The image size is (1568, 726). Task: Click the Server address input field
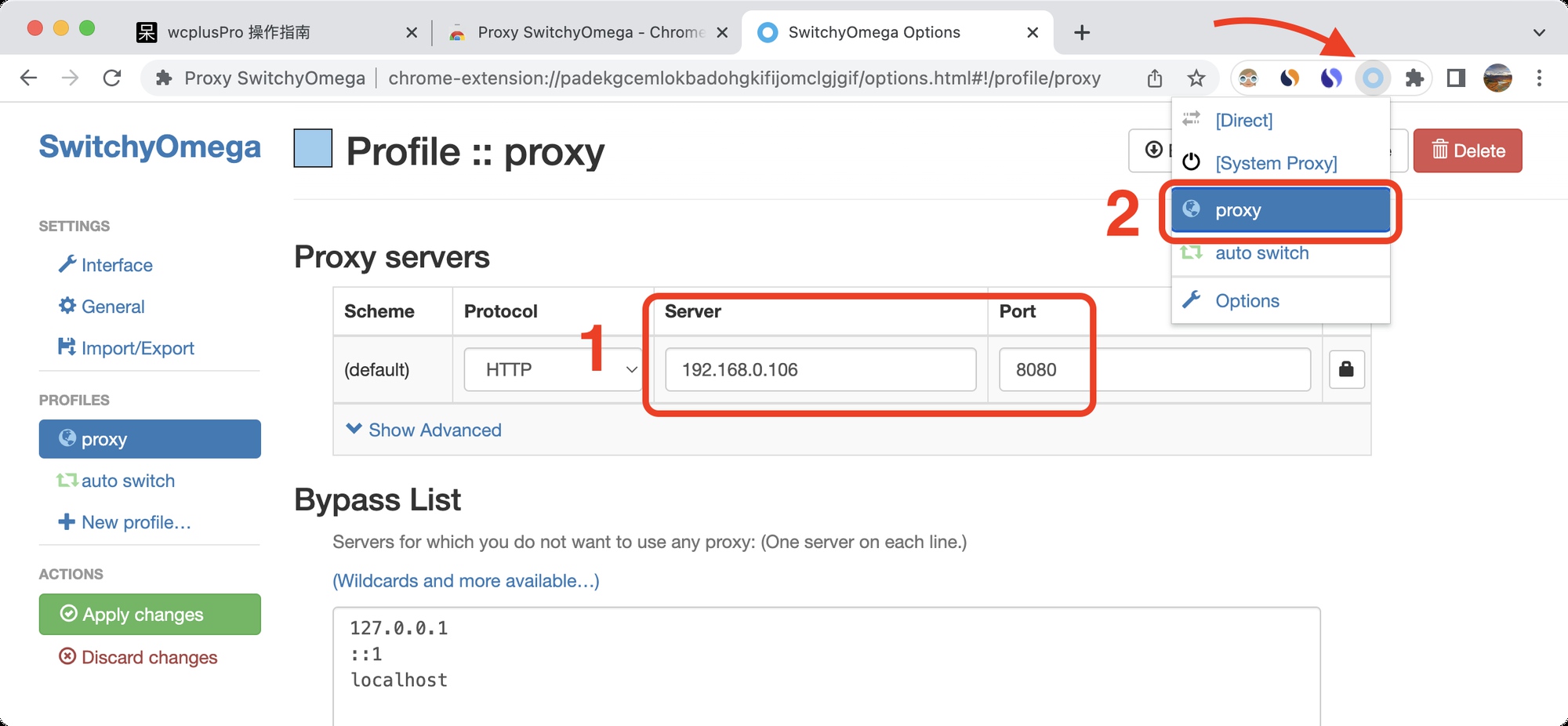pos(820,369)
